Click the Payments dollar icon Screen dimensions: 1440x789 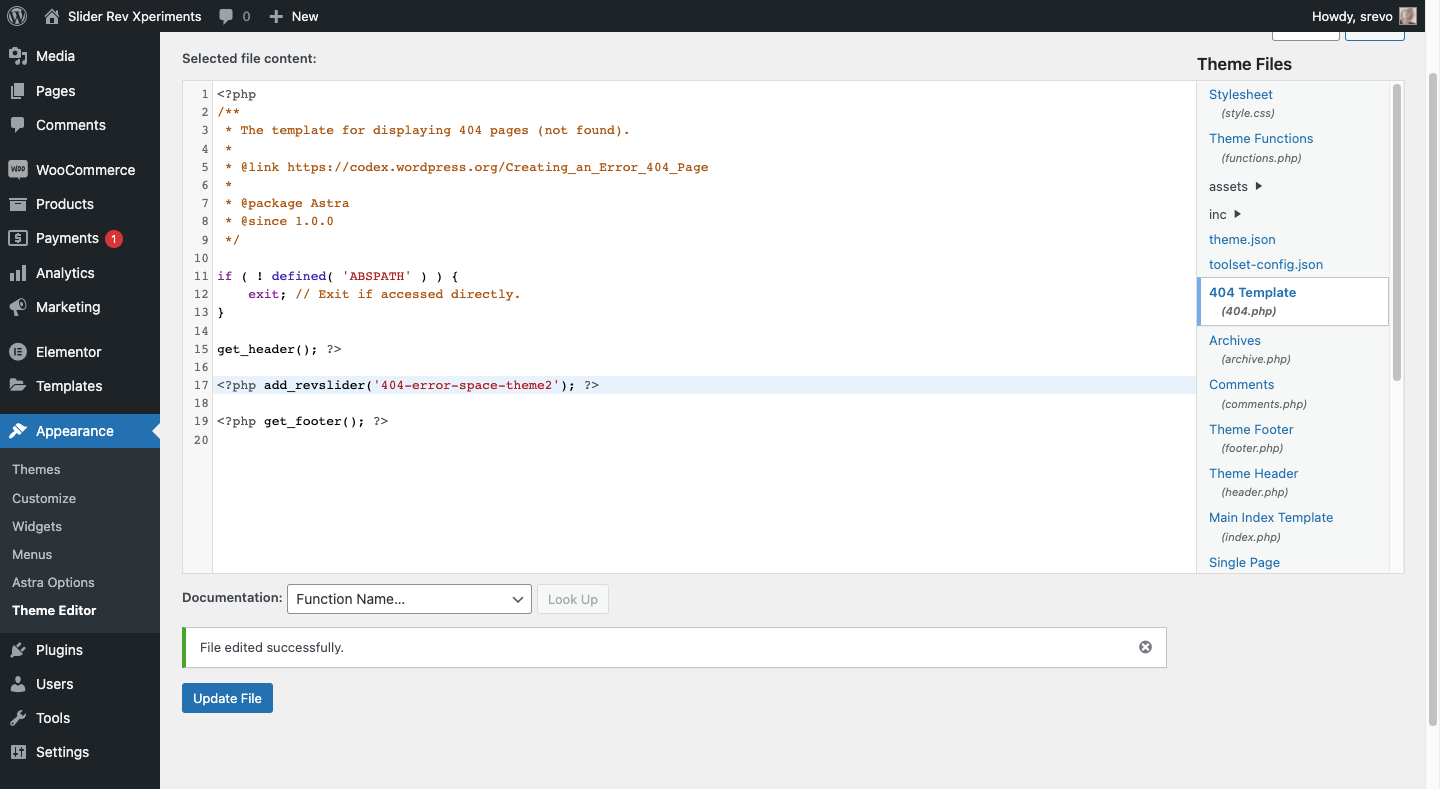click(x=18, y=238)
